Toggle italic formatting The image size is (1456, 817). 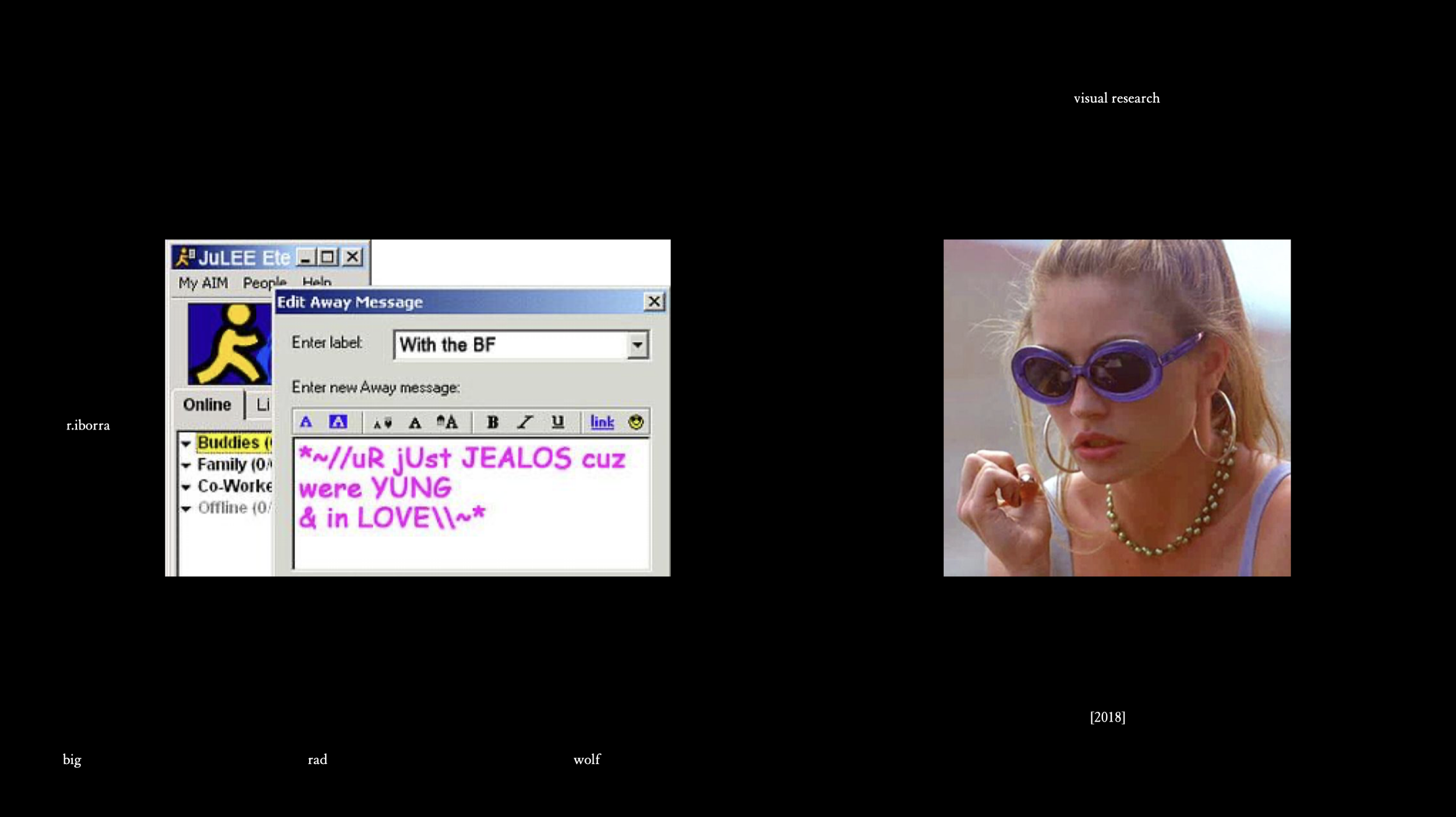[x=525, y=422]
